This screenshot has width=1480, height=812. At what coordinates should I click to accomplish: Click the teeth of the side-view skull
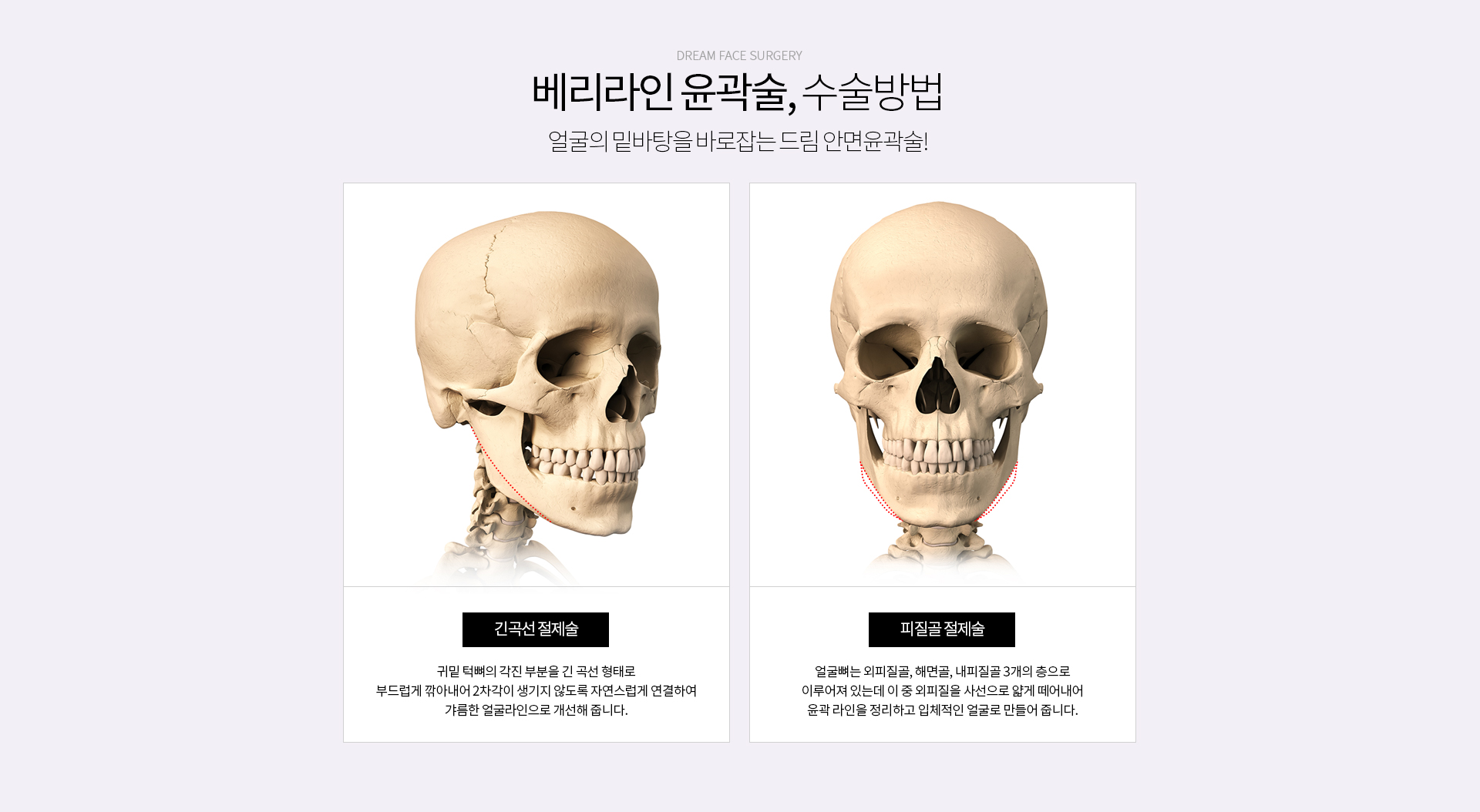(x=586, y=464)
